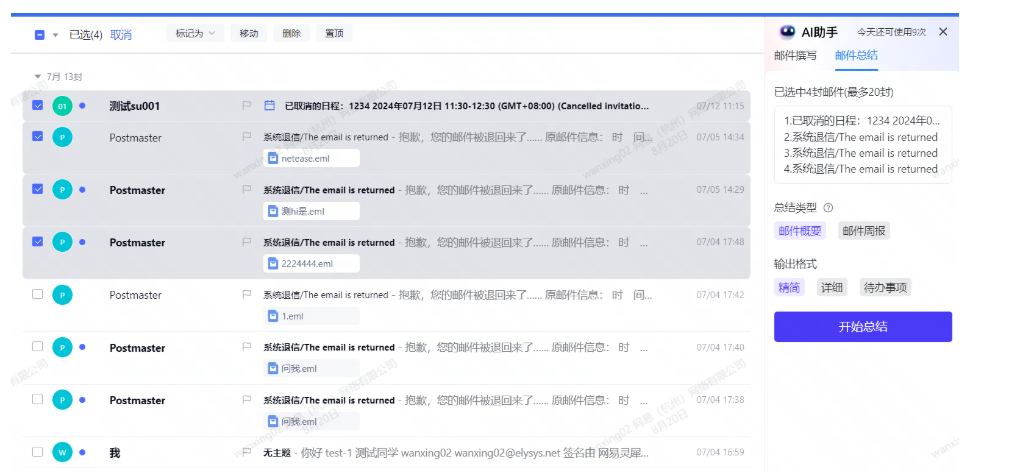Click the help icon next to 总结类型

[x=828, y=208]
